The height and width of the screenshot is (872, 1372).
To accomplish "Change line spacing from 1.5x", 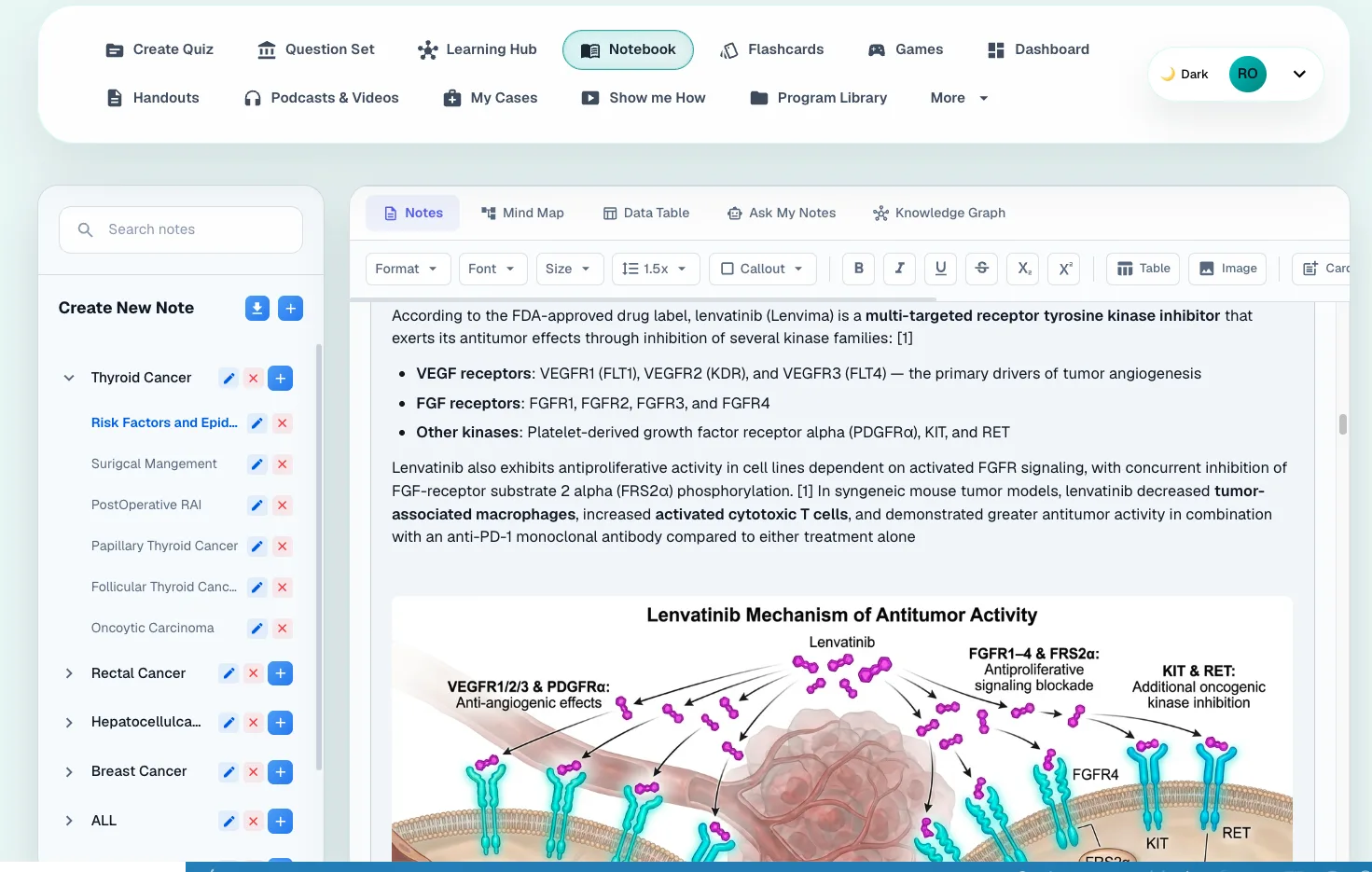I will click(x=656, y=269).
